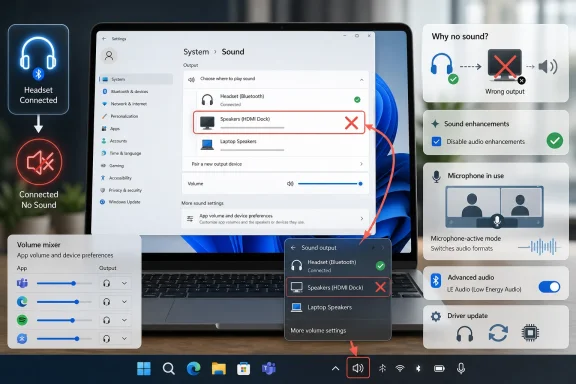
Task: Choose Headset (Bluetooth) in Sound output flyout
Action: point(338,266)
